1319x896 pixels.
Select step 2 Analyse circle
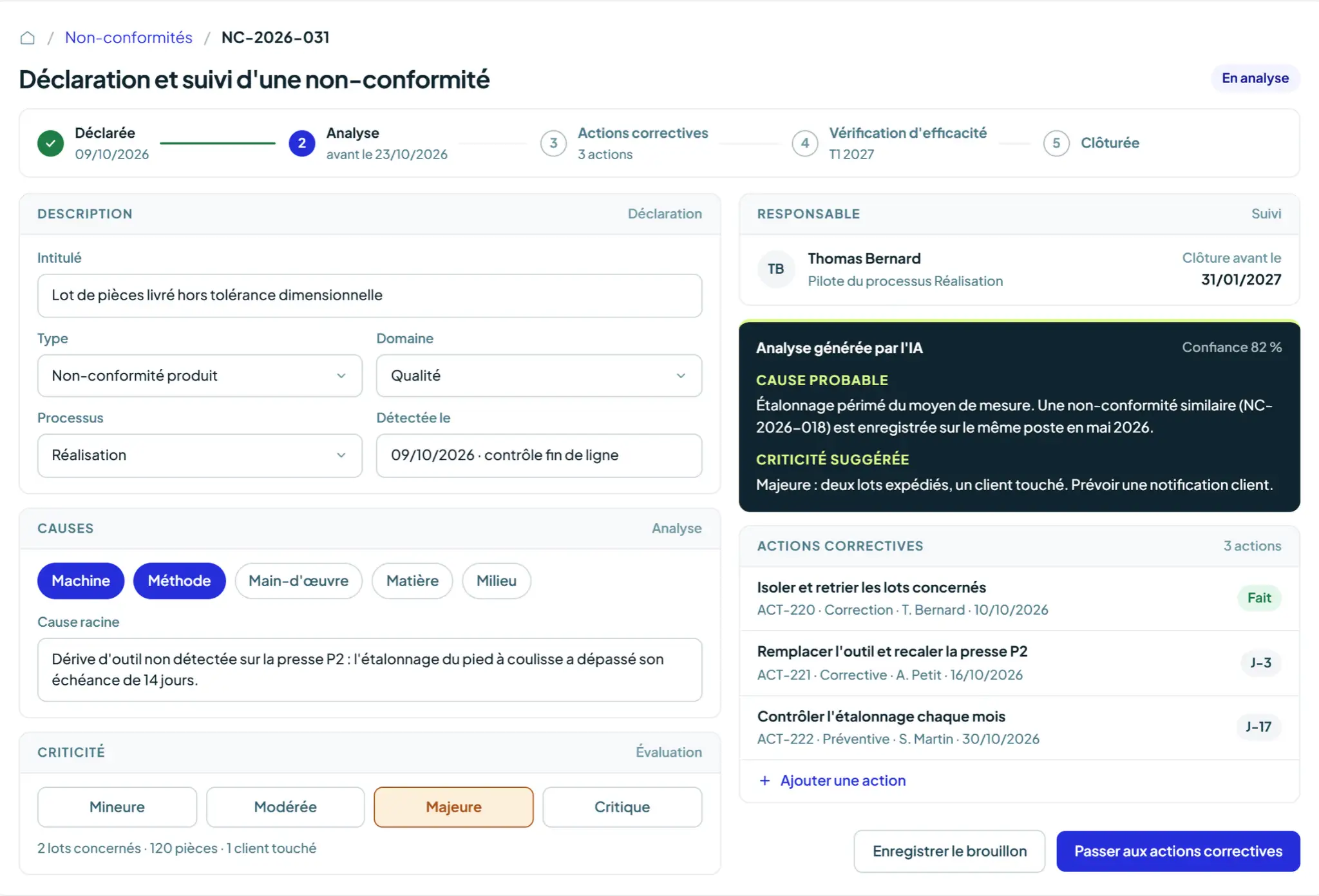click(x=301, y=143)
